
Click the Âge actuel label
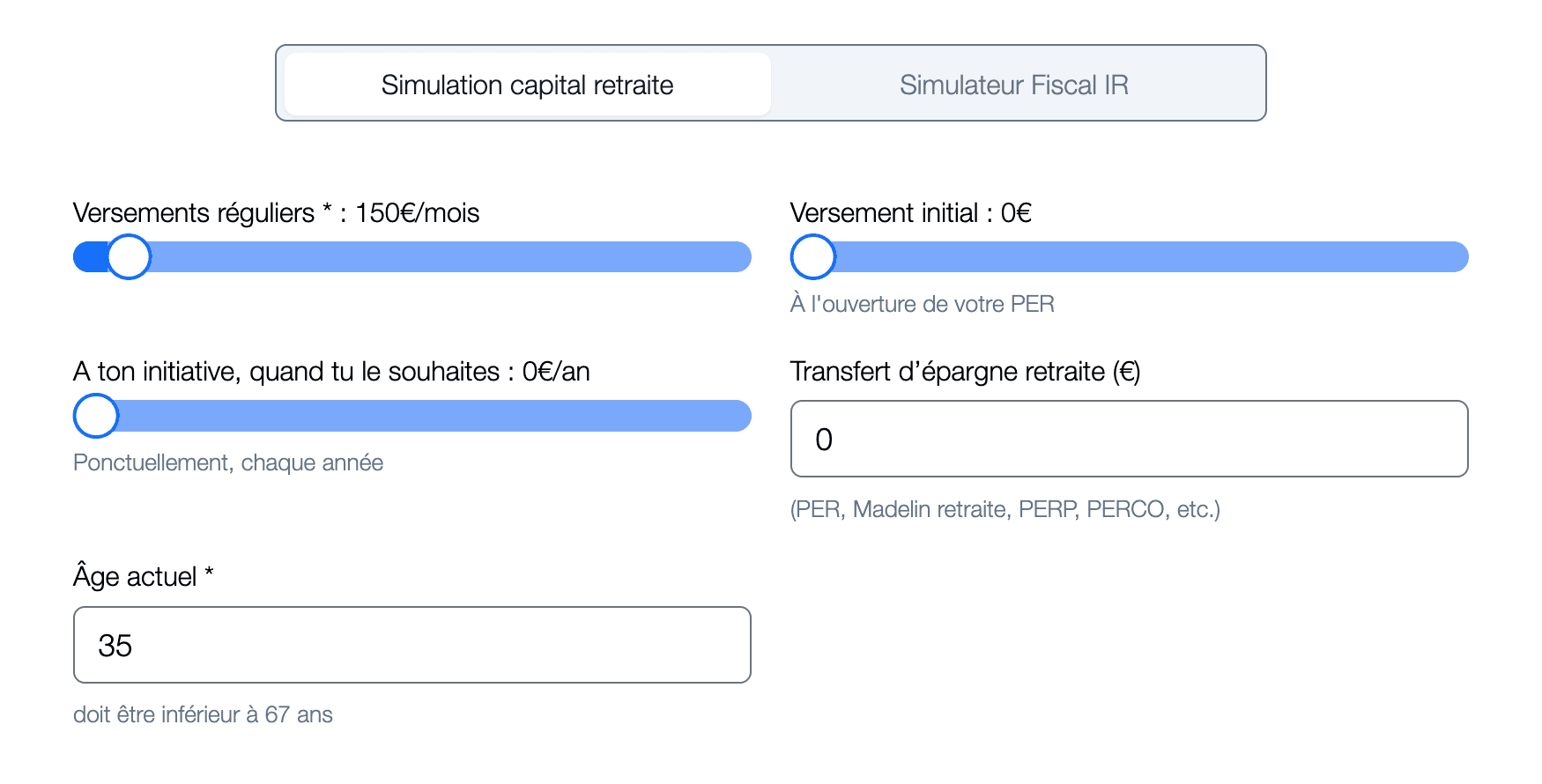pos(144,576)
